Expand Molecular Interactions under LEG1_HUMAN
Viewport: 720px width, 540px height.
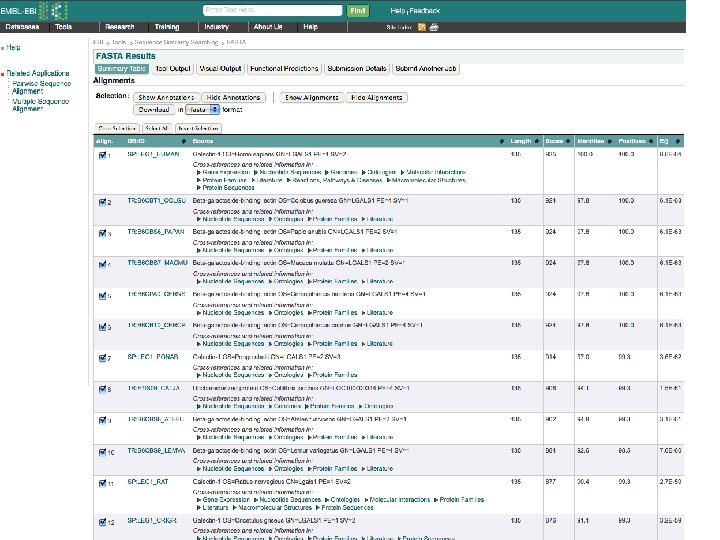(433, 172)
